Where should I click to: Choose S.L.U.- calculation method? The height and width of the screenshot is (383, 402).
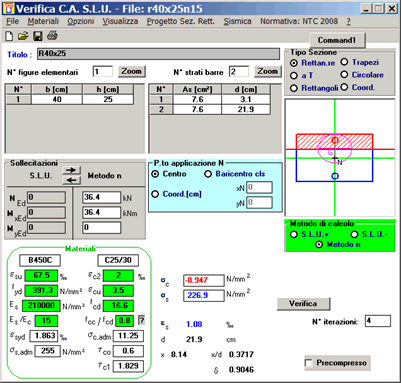pyautogui.click(x=354, y=234)
